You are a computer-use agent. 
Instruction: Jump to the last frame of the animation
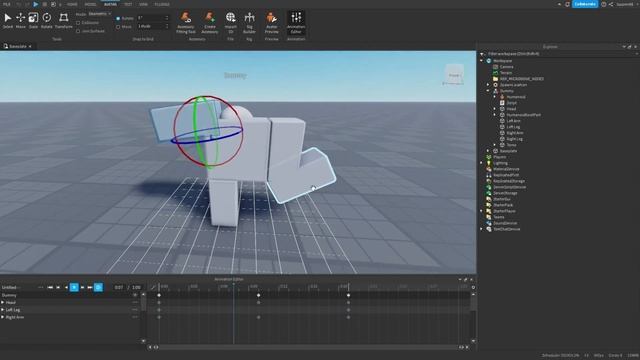(90, 287)
